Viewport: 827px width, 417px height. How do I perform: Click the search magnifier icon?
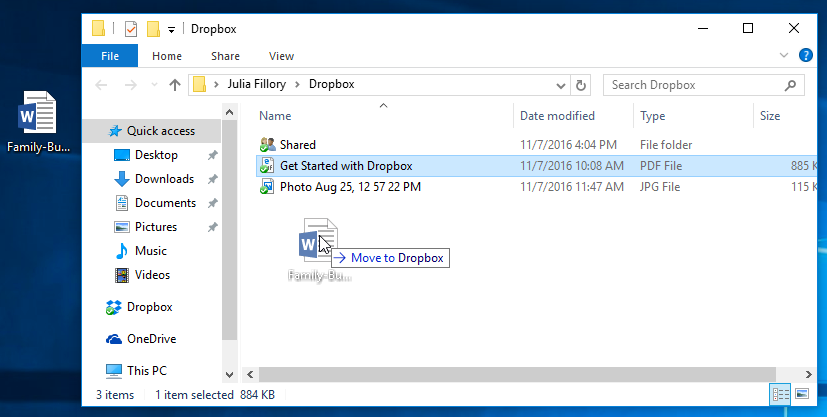coord(790,85)
